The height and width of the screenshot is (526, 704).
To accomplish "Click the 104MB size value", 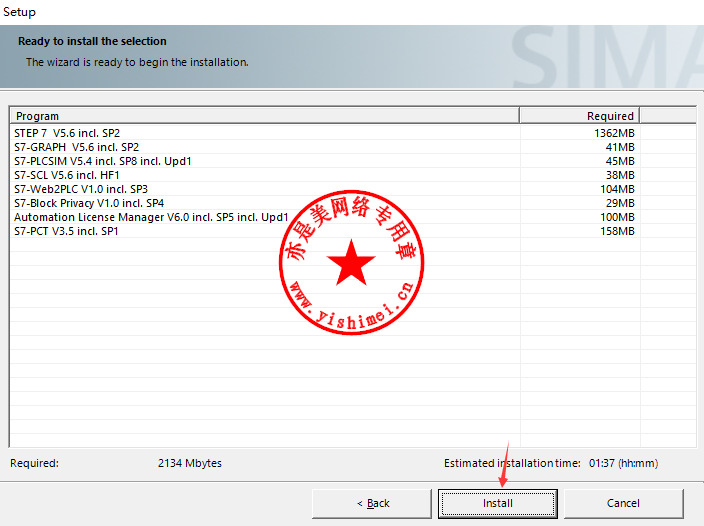I will 617,189.
